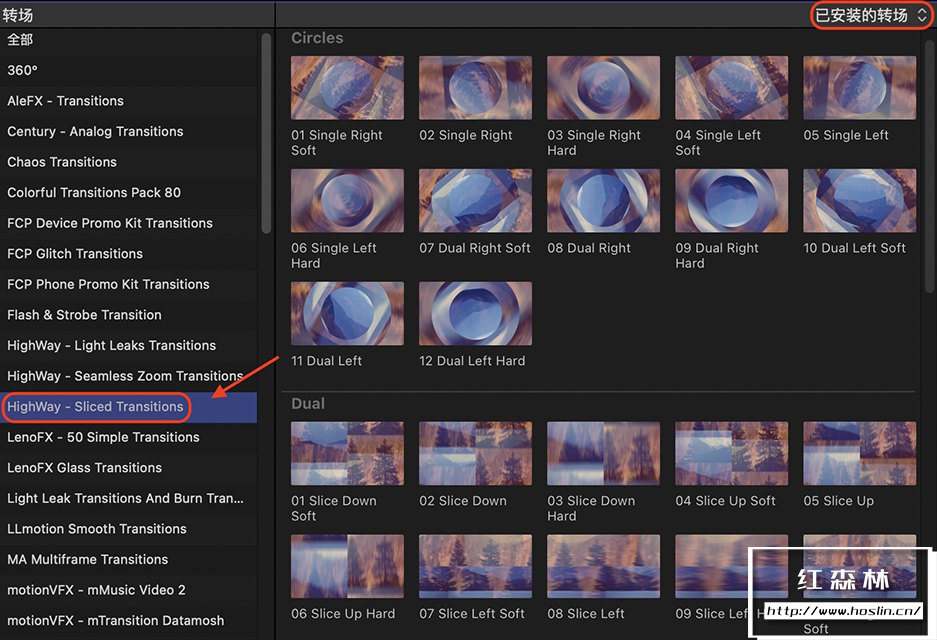Select 07 Slice Left Soft thumbnail
Viewport: 937px width, 640px height.
[475, 566]
